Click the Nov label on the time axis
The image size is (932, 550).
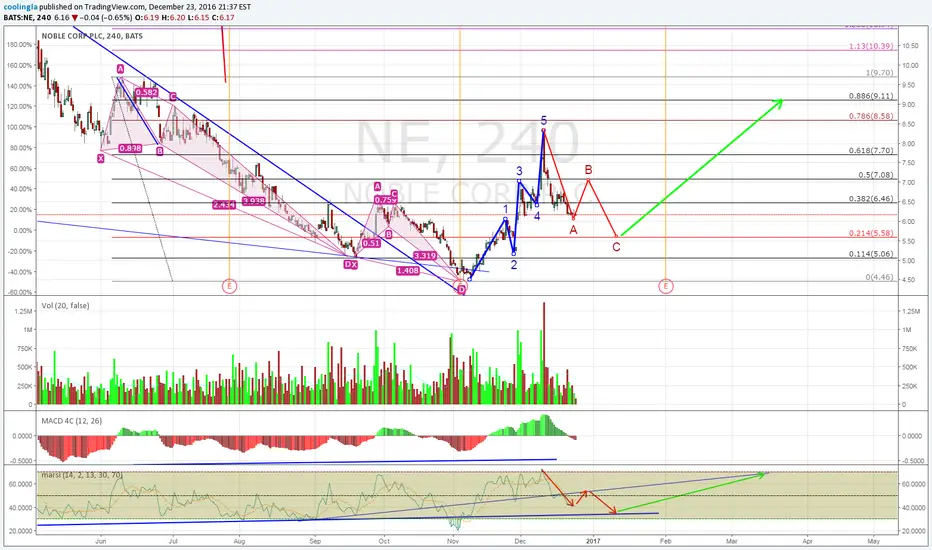(454, 541)
